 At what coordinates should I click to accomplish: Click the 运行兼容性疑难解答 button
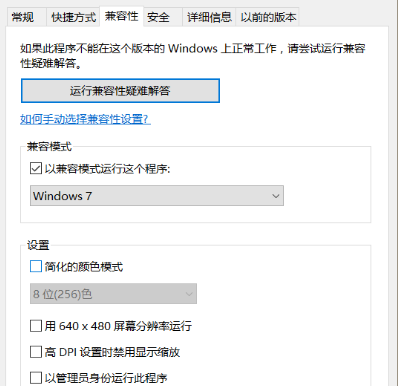pos(120,91)
